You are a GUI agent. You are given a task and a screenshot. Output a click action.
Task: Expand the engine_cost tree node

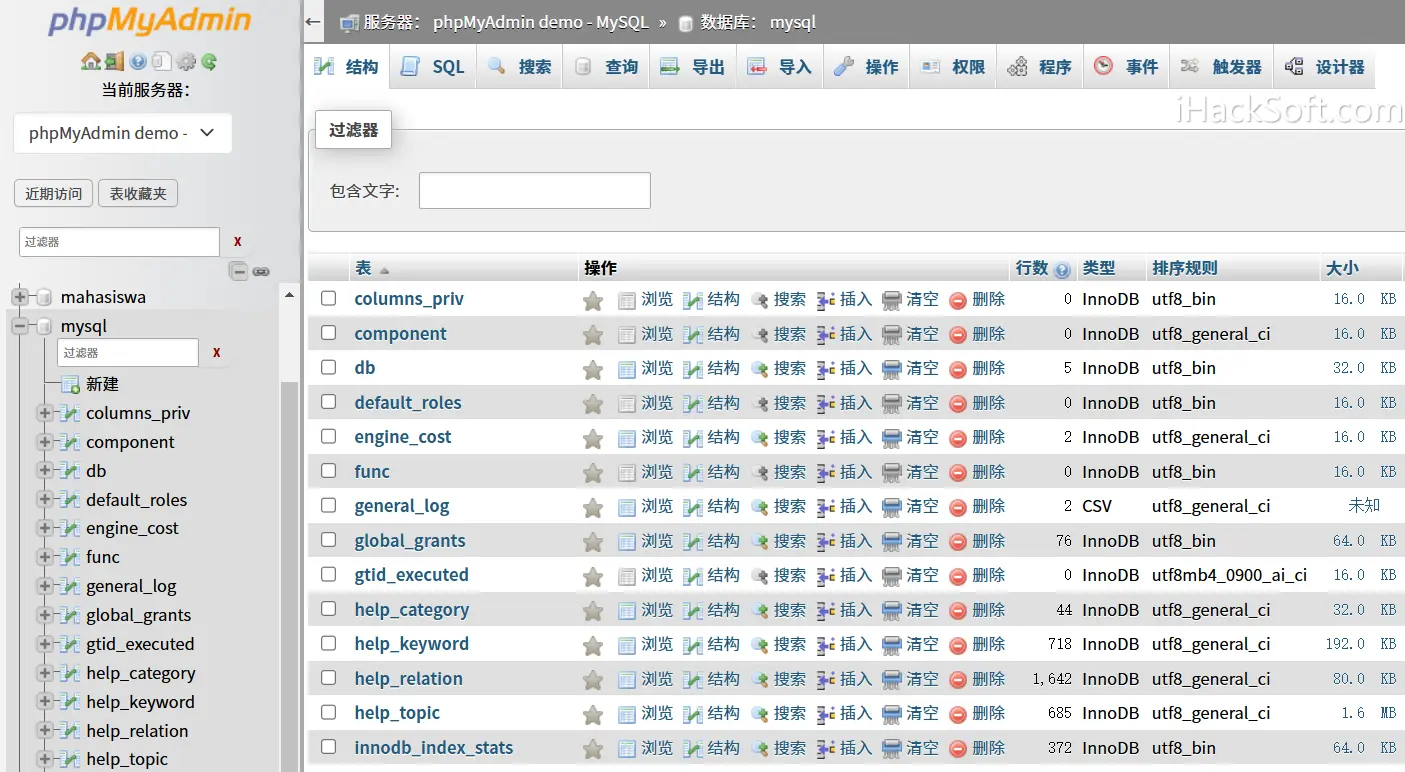point(44,528)
